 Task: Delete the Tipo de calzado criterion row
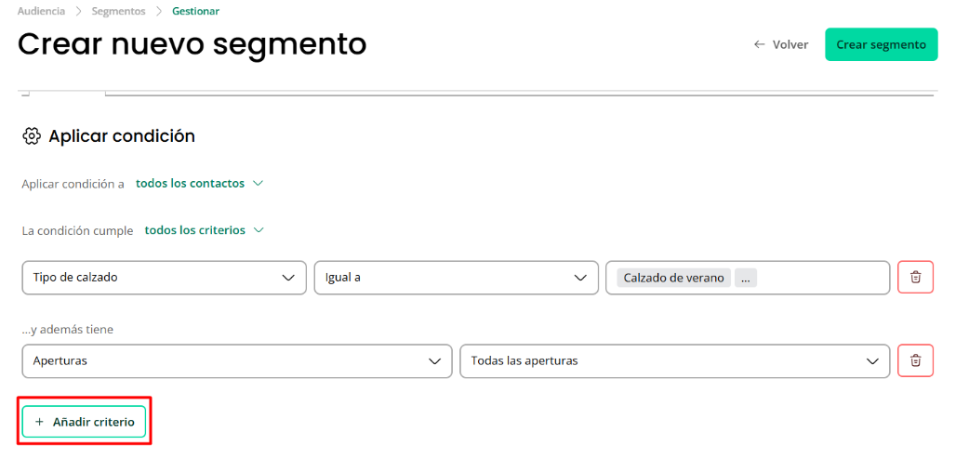click(x=916, y=277)
